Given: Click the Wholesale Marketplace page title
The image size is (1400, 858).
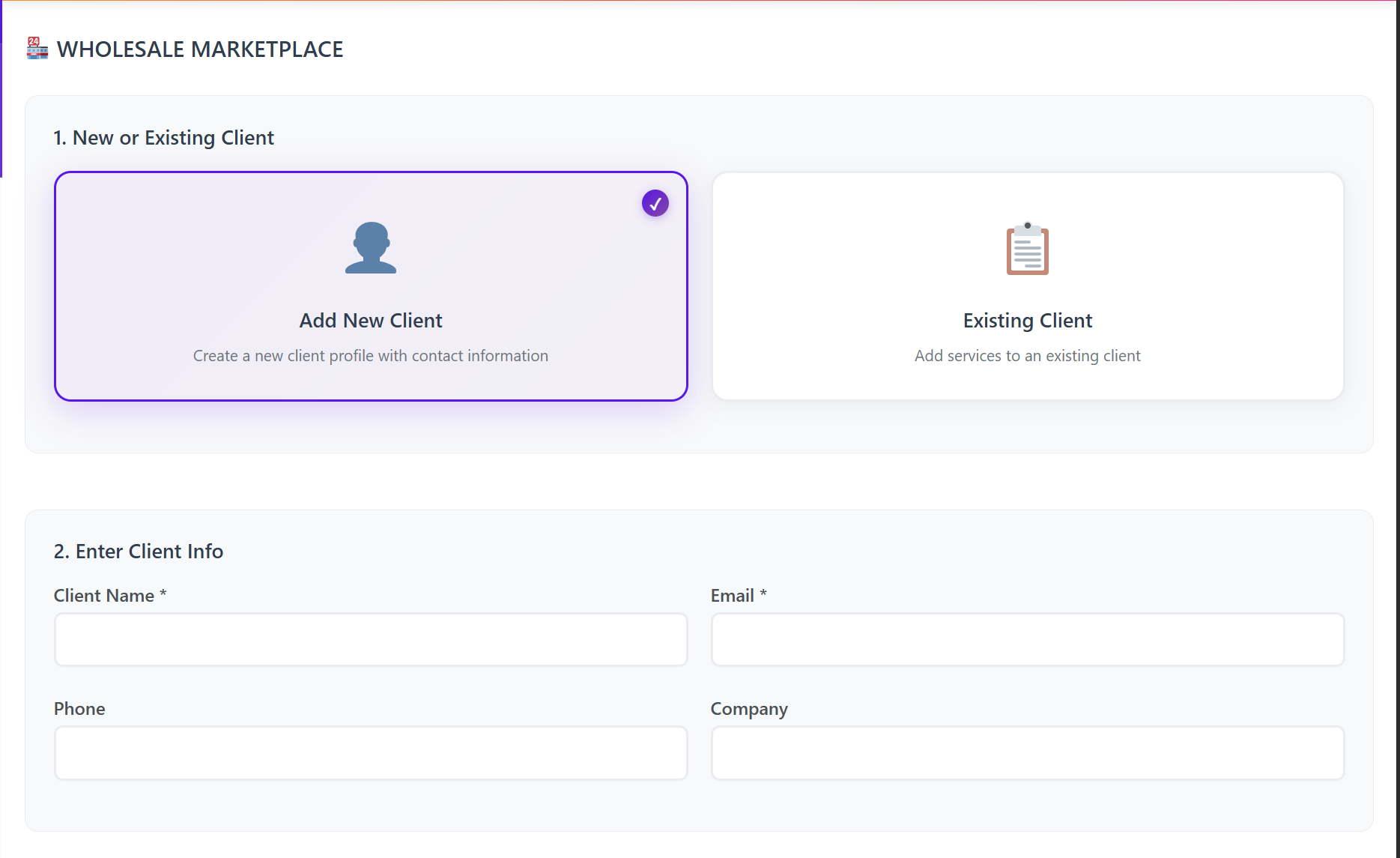Looking at the screenshot, I should 200,49.
